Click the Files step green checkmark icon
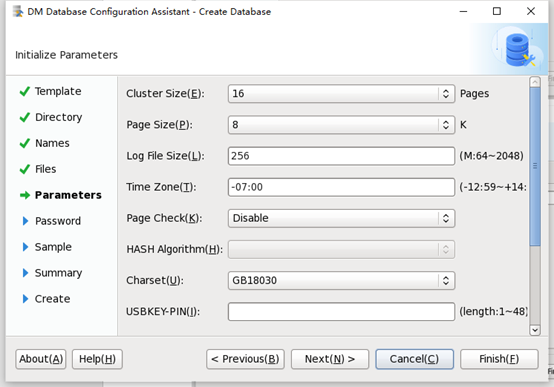Viewport: 554px width, 387px height. tap(25, 169)
